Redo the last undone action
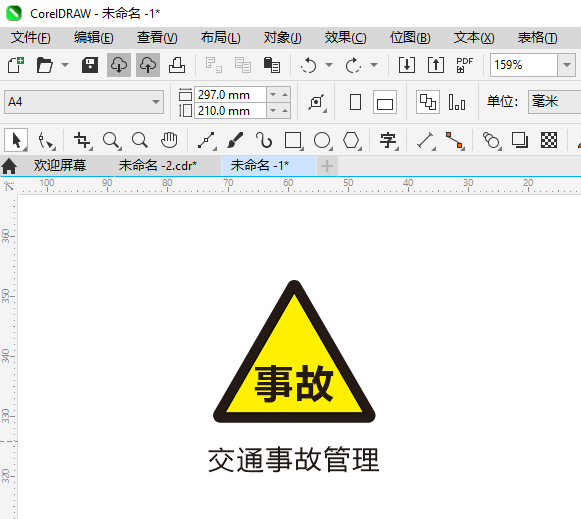The height and width of the screenshot is (519, 581). pos(353,65)
